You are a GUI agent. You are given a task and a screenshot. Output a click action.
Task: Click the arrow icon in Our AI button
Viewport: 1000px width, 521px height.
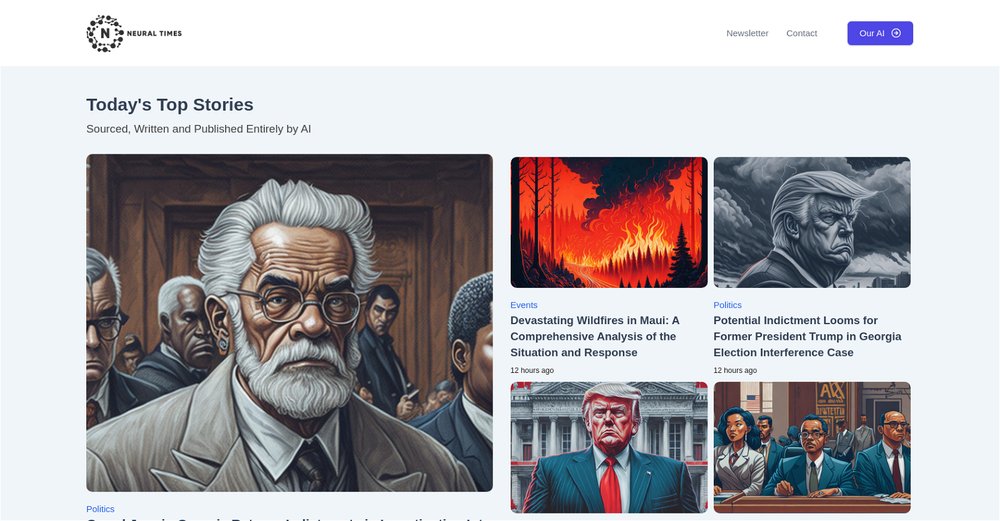[896, 33]
